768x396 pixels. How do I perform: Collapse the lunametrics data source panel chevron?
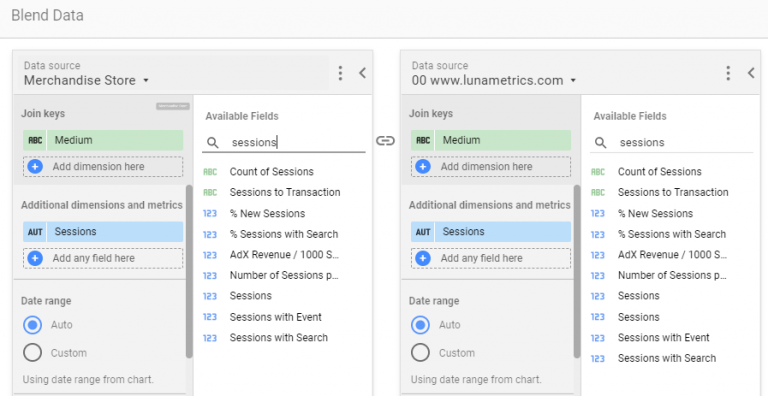pyautogui.click(x=751, y=73)
